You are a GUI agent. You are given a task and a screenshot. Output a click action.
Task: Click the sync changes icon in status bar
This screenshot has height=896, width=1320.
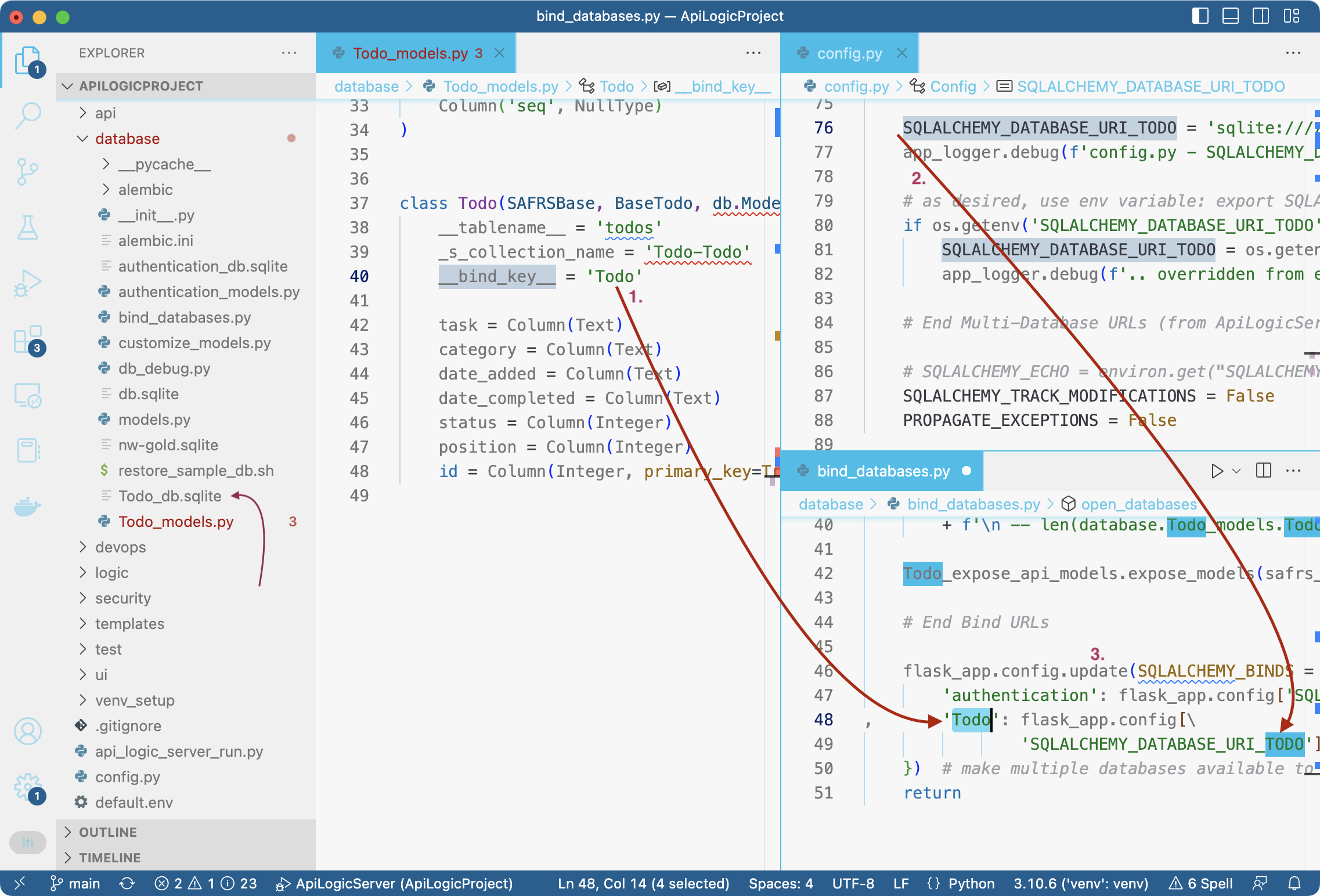[x=127, y=883]
